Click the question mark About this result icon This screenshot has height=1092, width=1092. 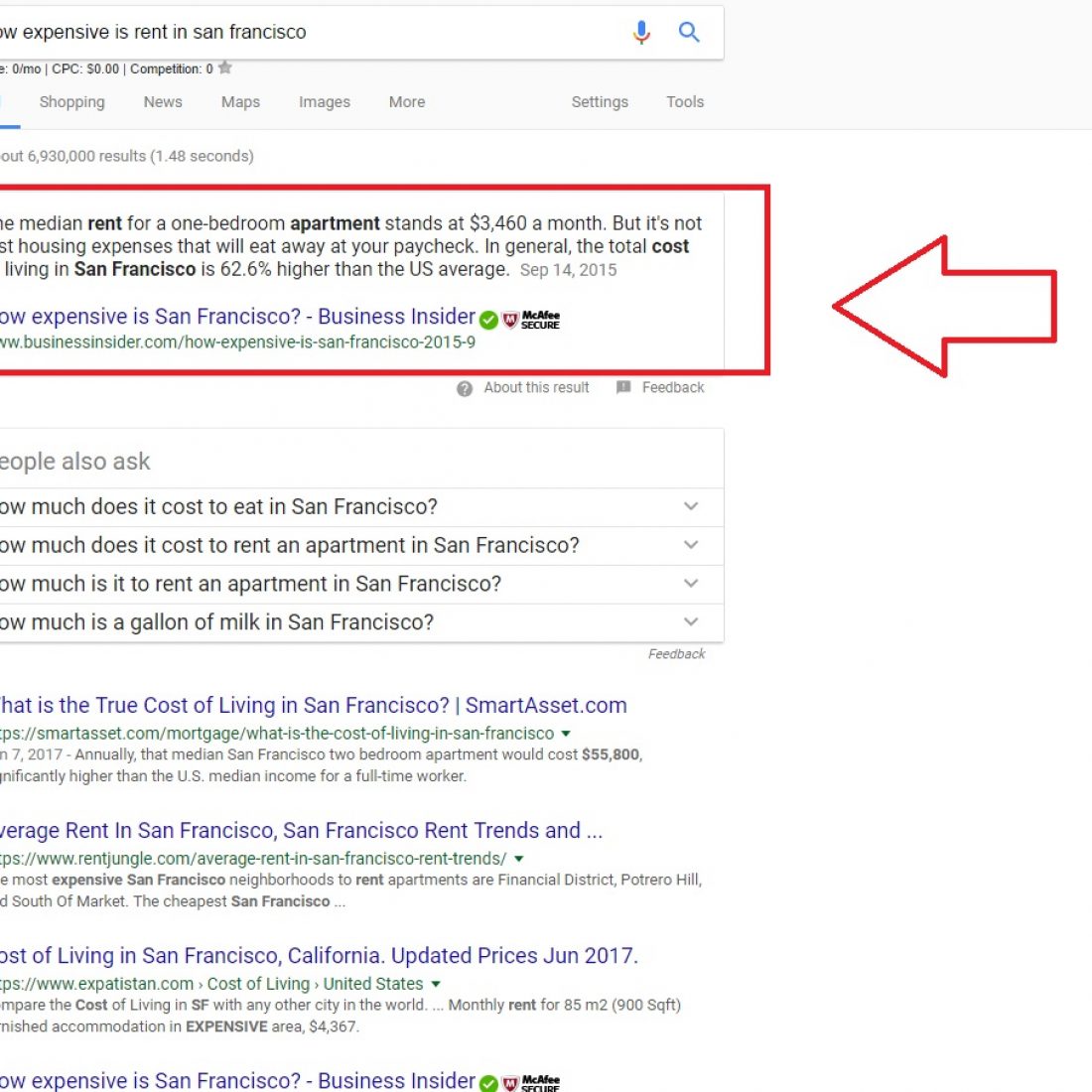(465, 388)
